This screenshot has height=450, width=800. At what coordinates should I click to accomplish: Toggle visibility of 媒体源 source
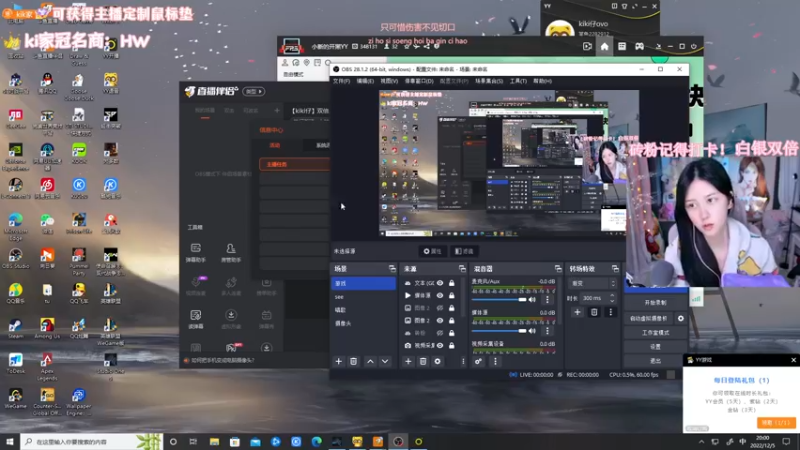[440, 295]
